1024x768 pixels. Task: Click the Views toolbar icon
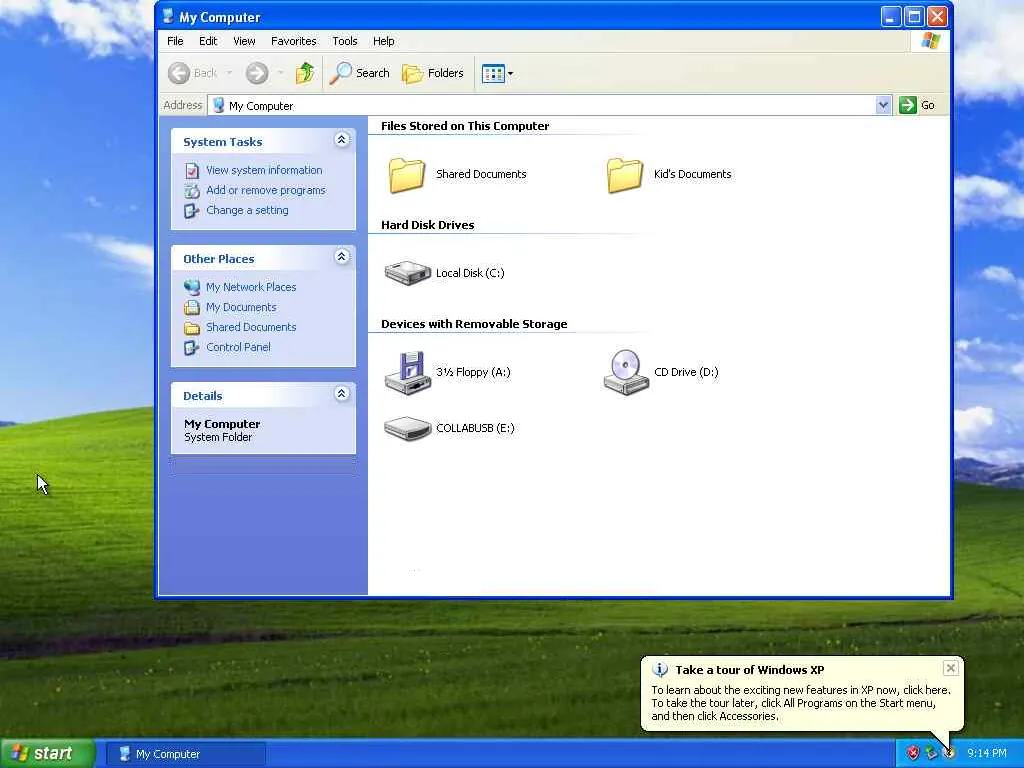pos(493,73)
